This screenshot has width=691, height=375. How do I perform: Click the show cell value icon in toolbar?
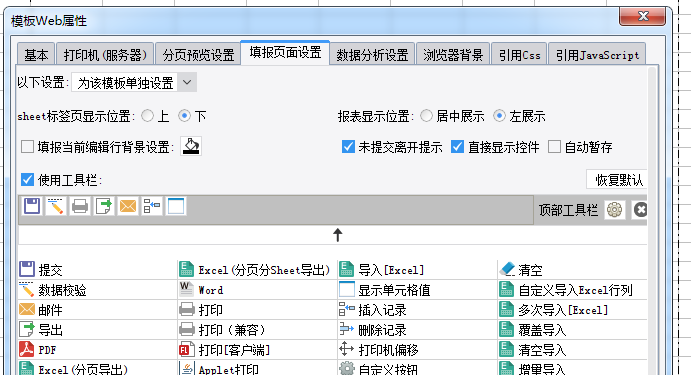coord(176,206)
